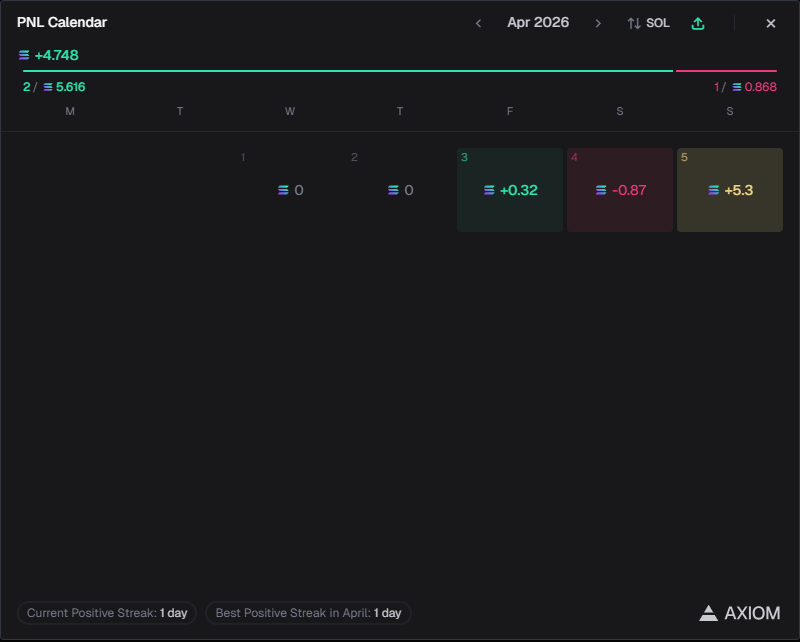Click the PNL Calendar title

tap(62, 22)
